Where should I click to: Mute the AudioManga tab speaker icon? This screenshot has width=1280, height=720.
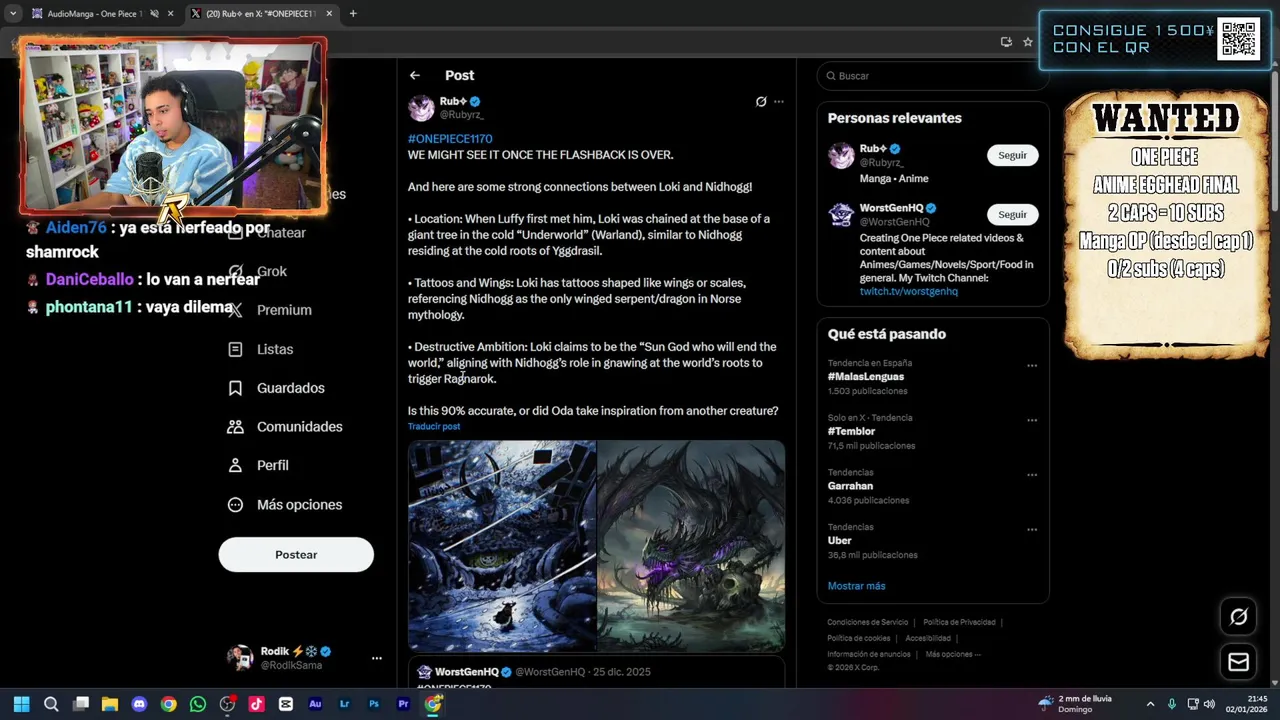154,14
